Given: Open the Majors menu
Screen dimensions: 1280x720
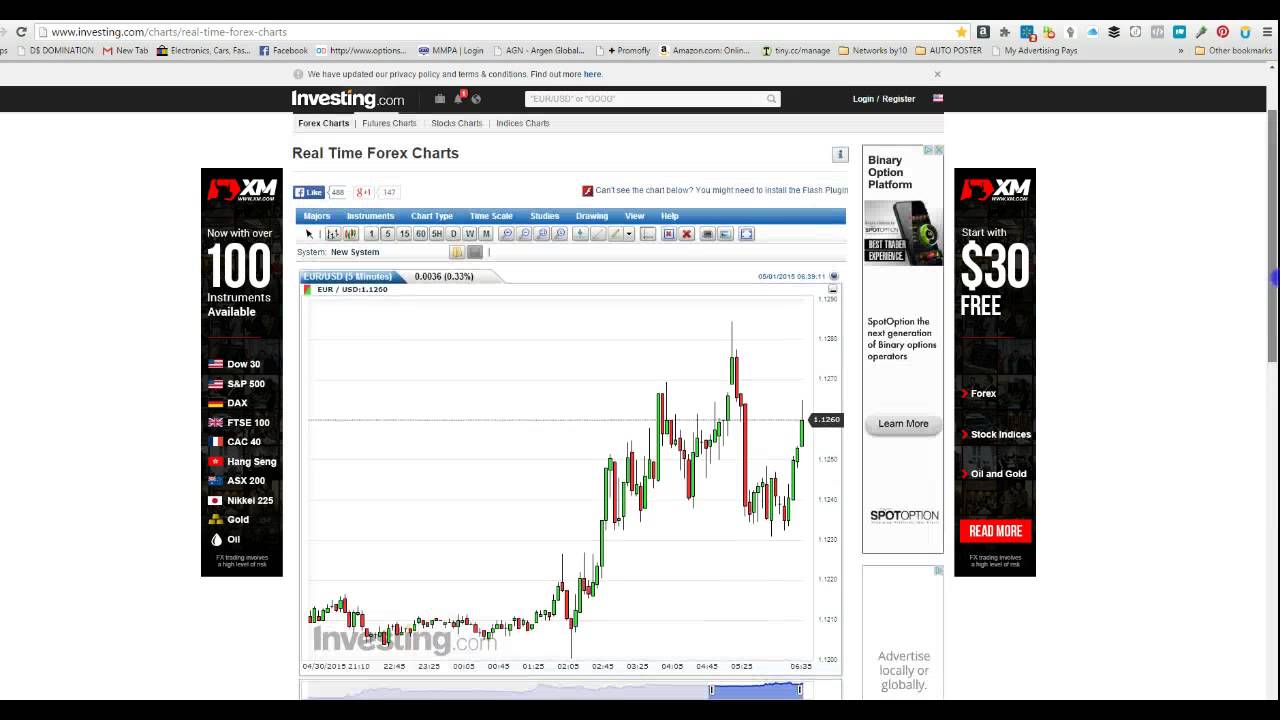Looking at the screenshot, I should 317,216.
